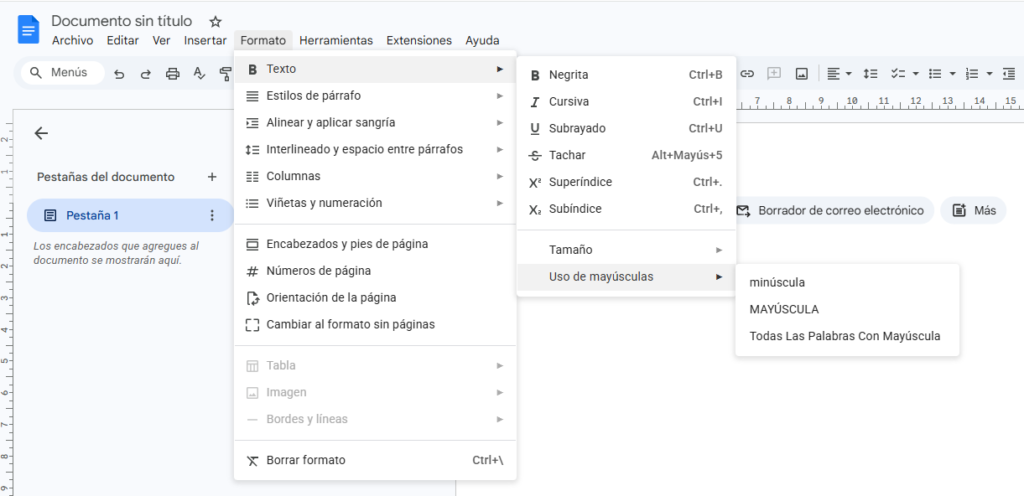Open the Ver menu

[x=161, y=40]
